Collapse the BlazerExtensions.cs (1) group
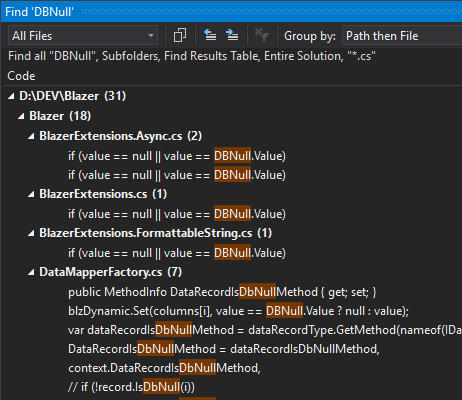Image resolution: width=462 pixels, height=400 pixels. tap(31, 194)
